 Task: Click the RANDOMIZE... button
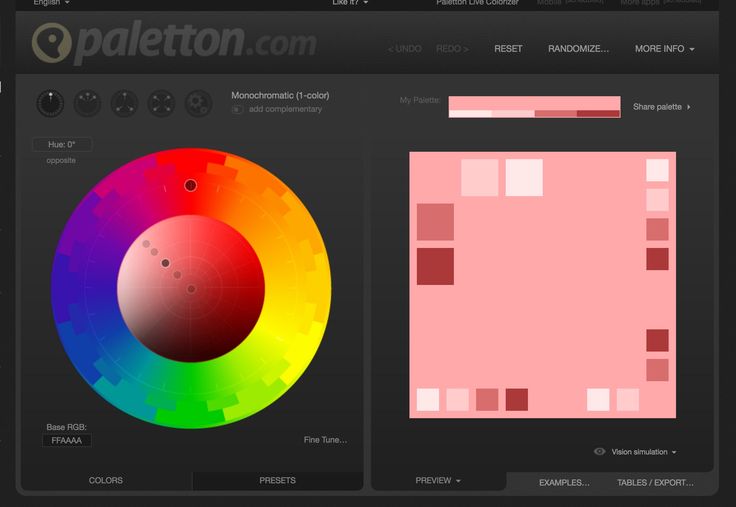pyautogui.click(x=578, y=49)
